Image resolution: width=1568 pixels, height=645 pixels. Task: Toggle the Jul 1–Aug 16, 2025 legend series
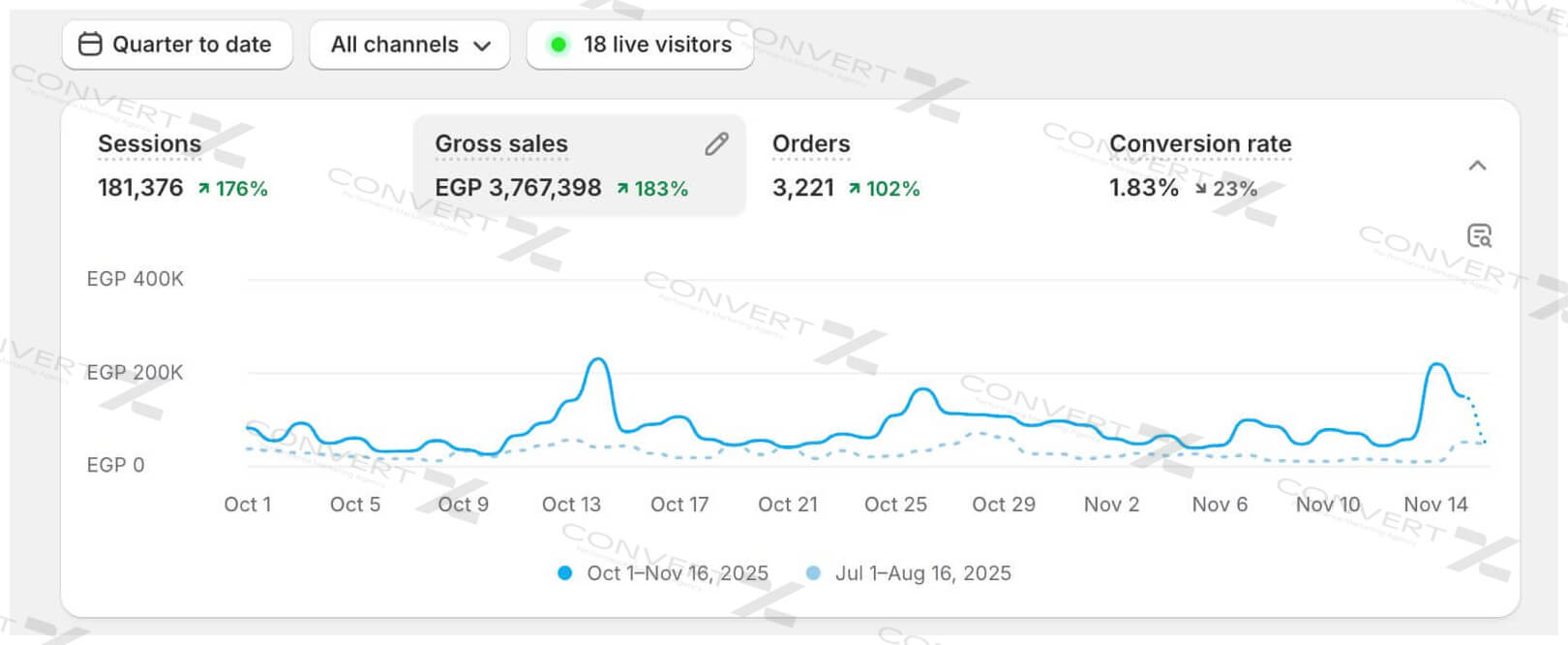922,573
